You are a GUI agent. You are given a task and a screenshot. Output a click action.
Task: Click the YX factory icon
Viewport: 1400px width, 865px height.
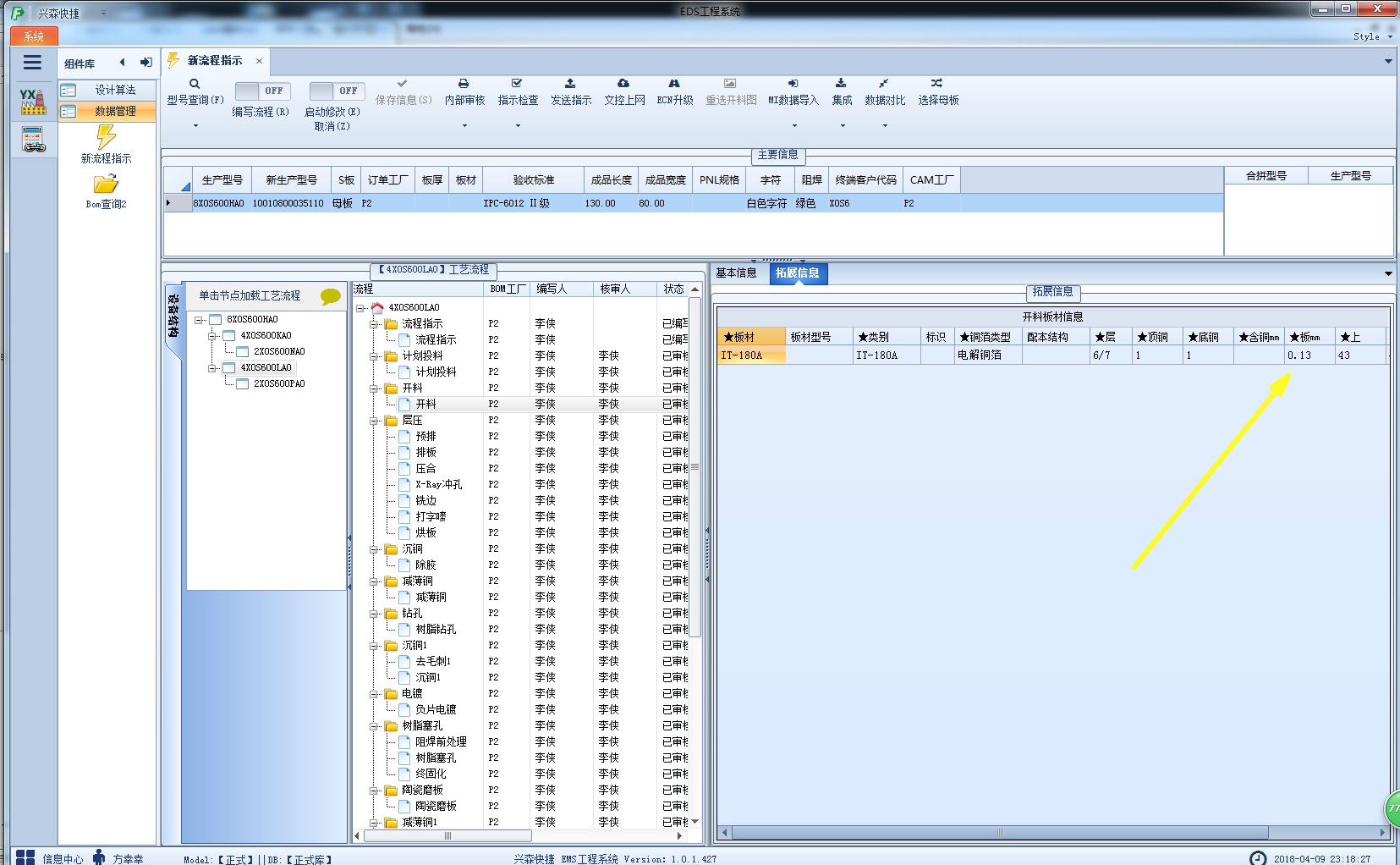[x=33, y=101]
